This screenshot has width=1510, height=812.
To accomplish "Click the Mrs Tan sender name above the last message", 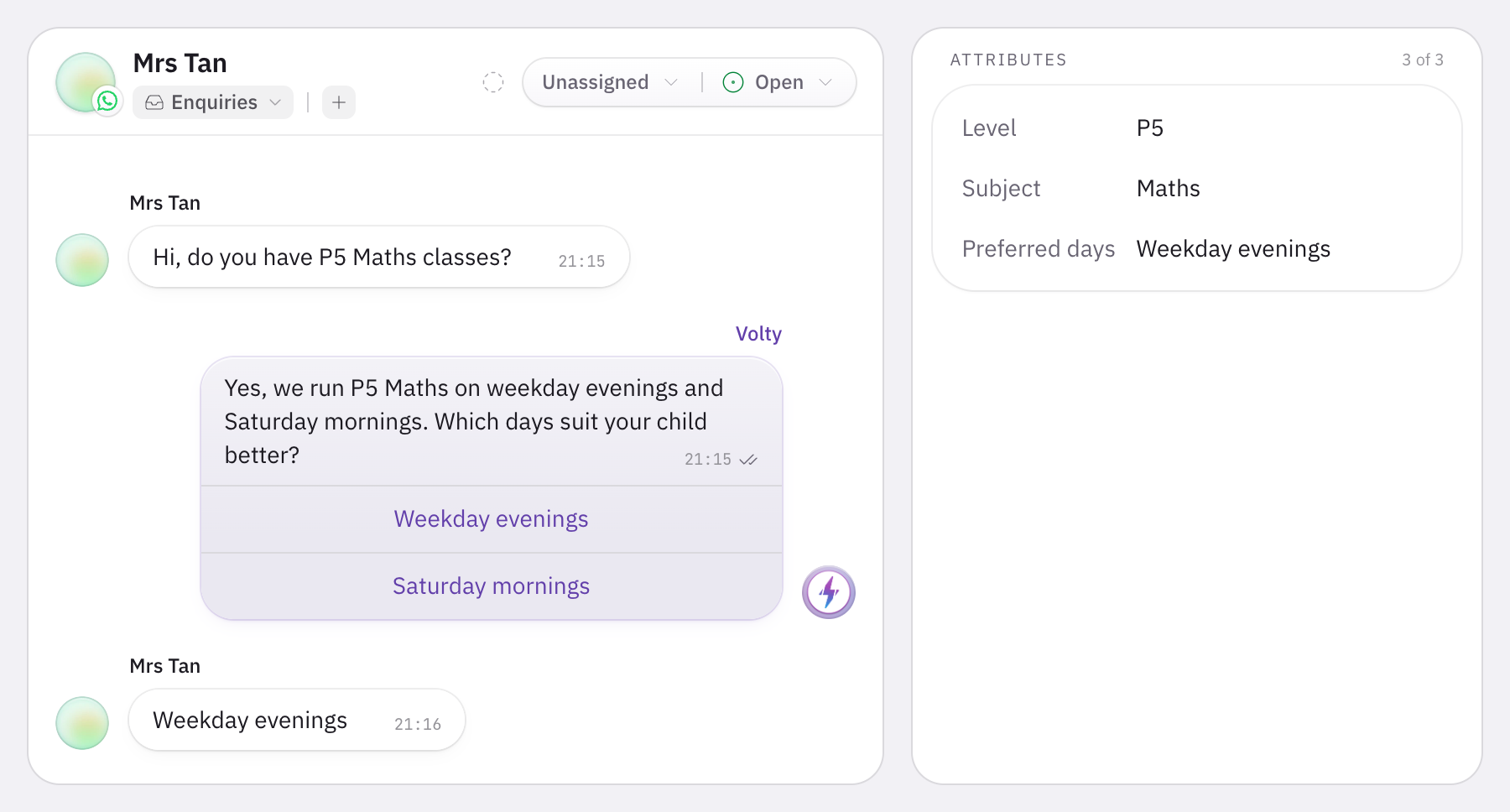I will tap(165, 666).
